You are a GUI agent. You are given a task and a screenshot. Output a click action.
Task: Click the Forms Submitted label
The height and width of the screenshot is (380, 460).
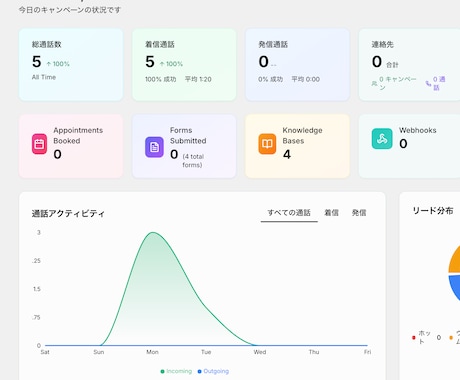(188, 135)
